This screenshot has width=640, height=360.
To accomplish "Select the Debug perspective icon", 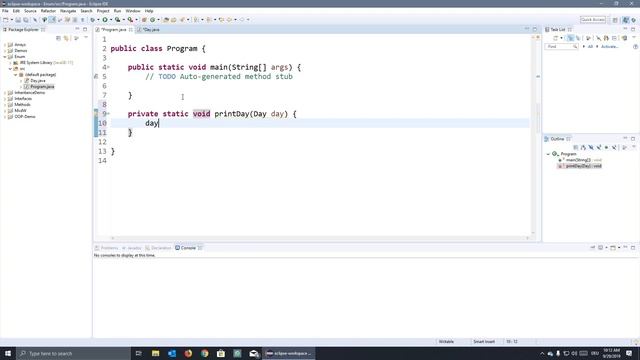I will [x=633, y=20].
